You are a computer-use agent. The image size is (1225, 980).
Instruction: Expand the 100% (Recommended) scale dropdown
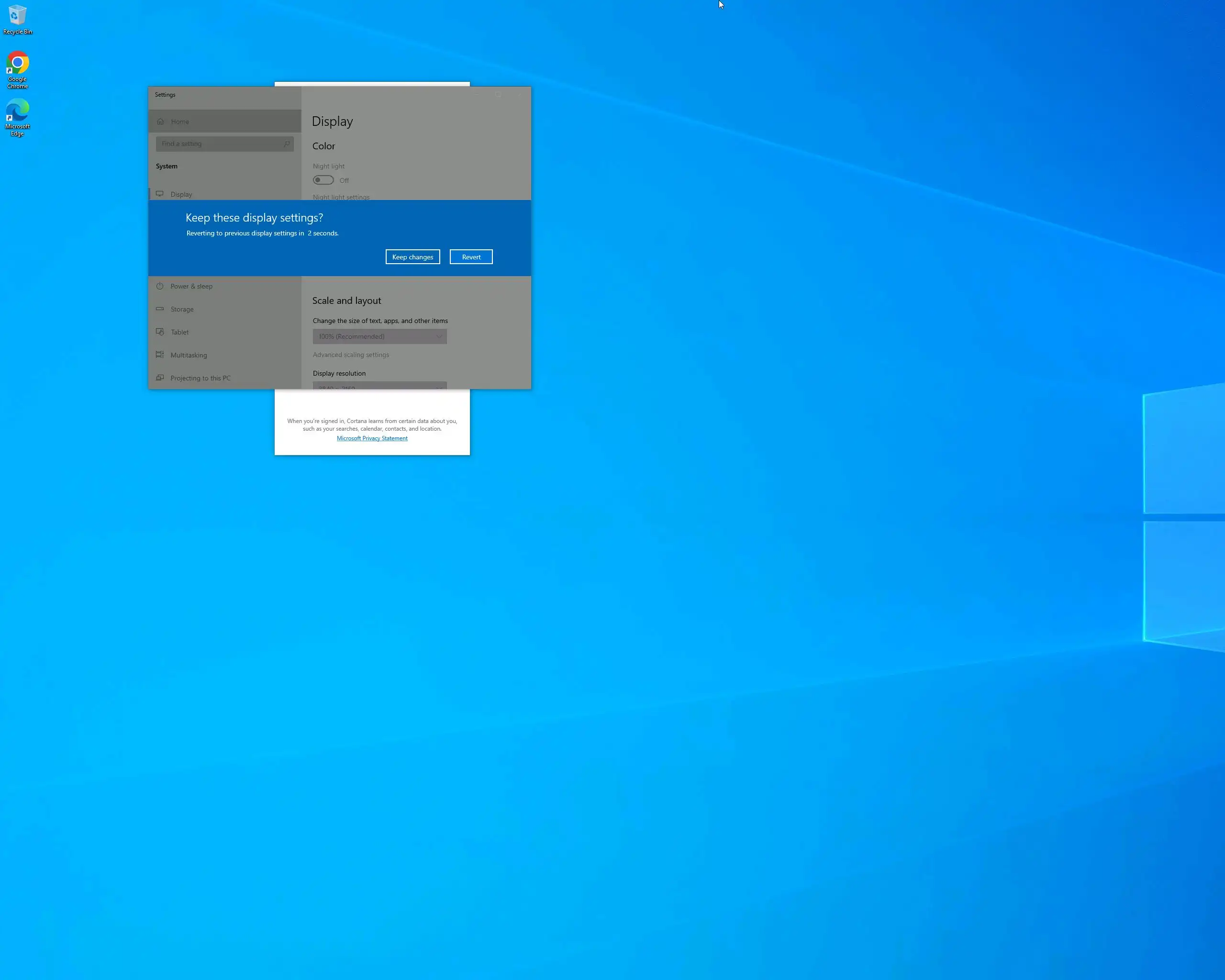point(379,336)
